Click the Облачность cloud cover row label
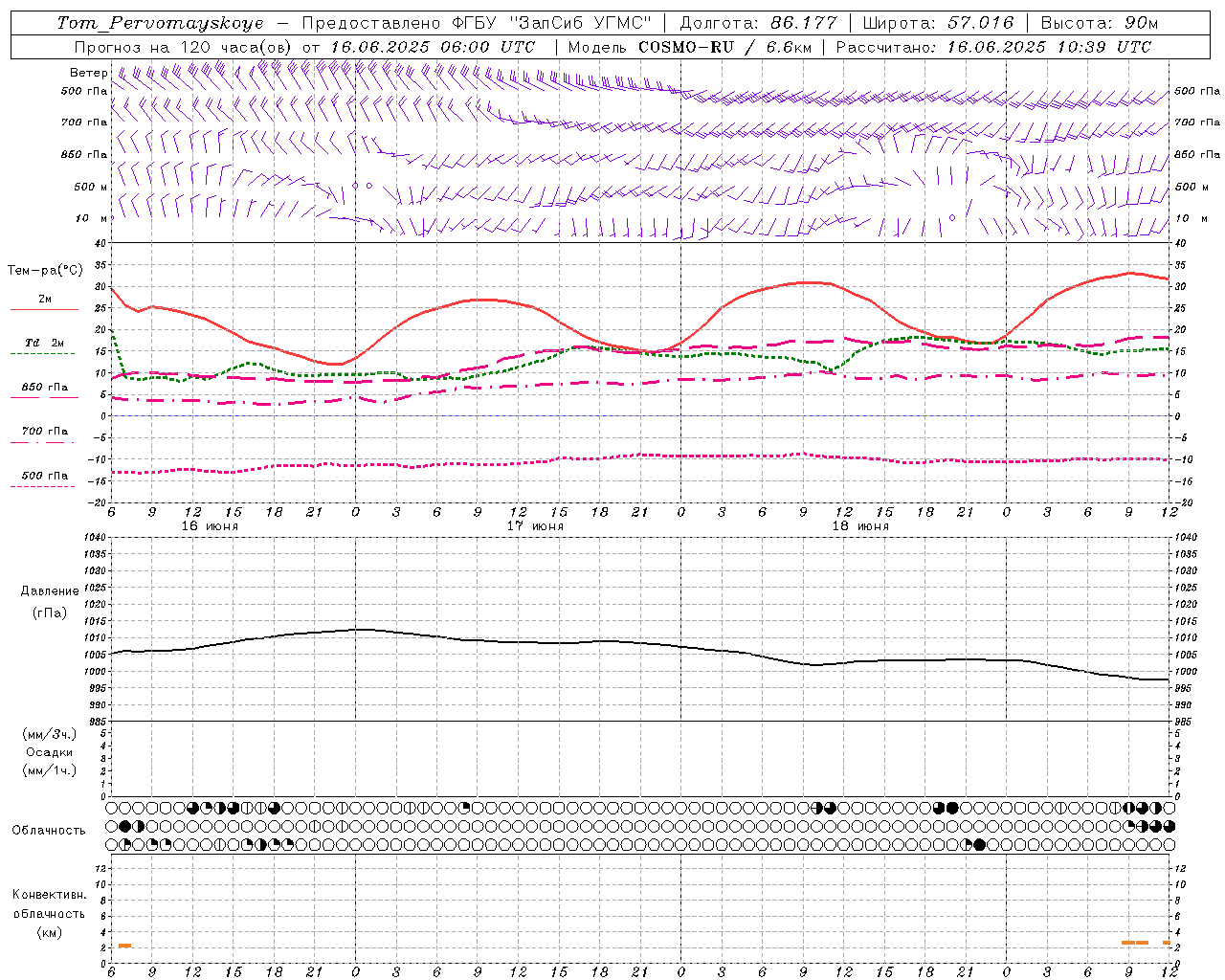This screenshot has width=1225, height=980. (49, 830)
